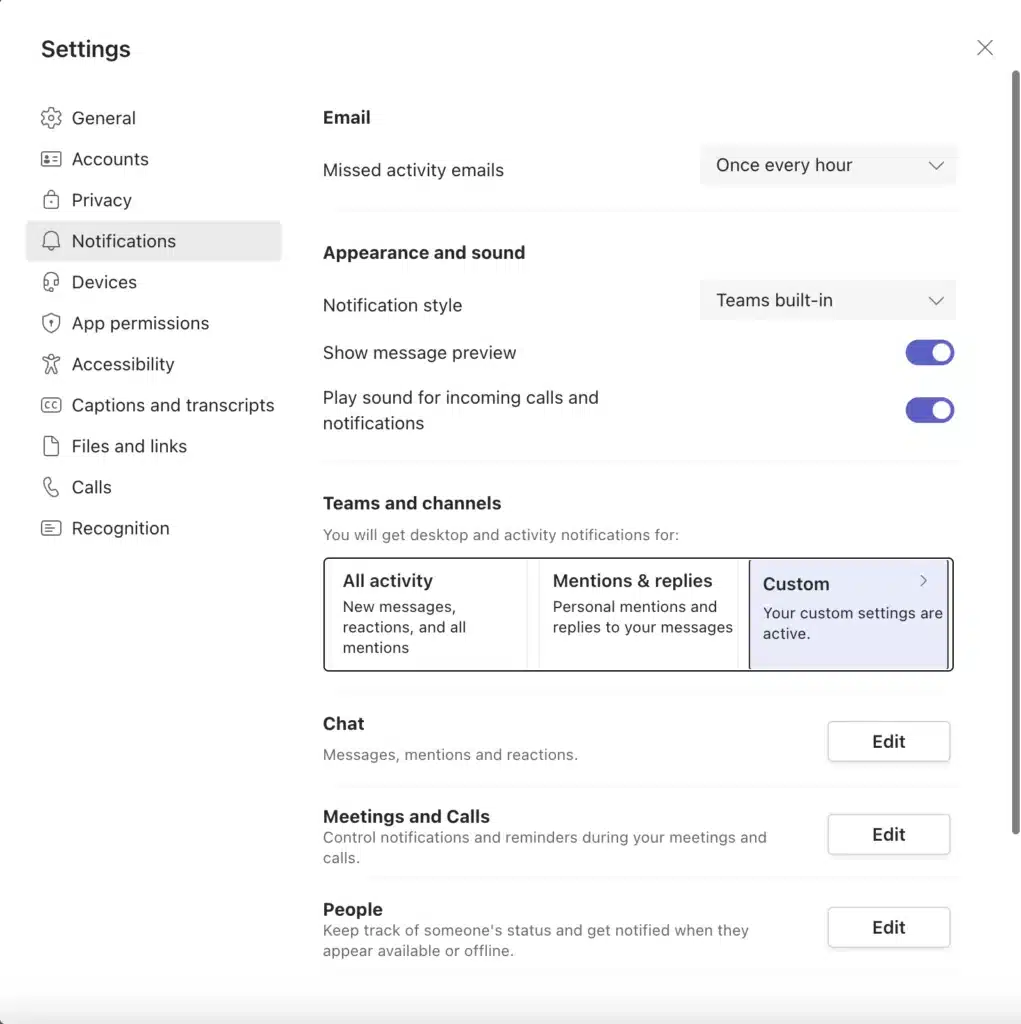Viewport: 1021px width, 1024px height.
Task: Click the Calls phone icon
Action: click(x=51, y=487)
